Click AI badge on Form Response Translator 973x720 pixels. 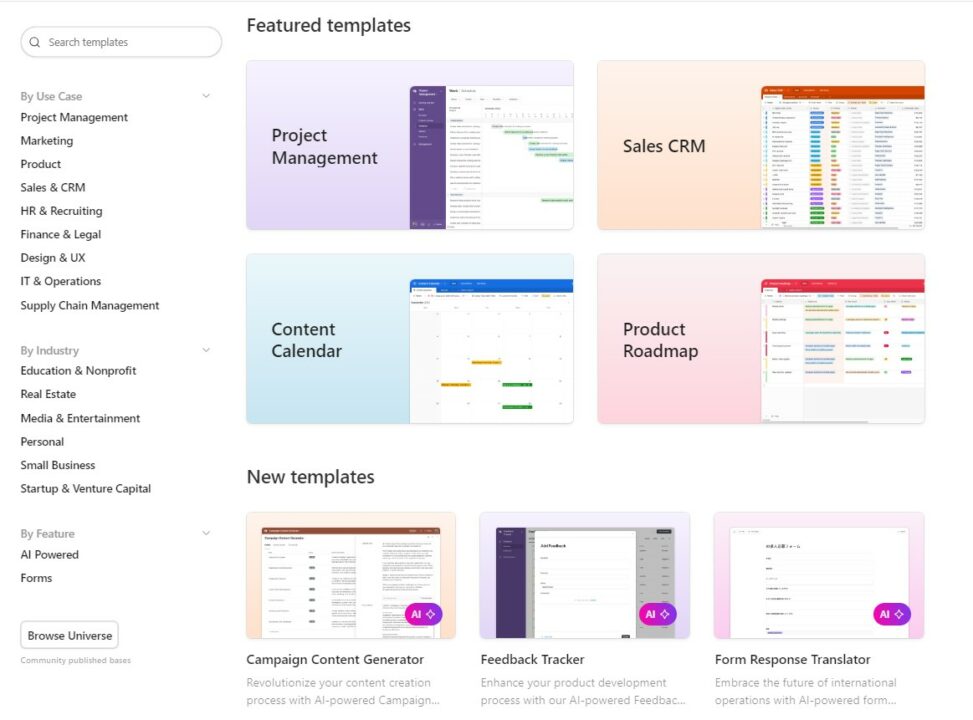coord(892,614)
